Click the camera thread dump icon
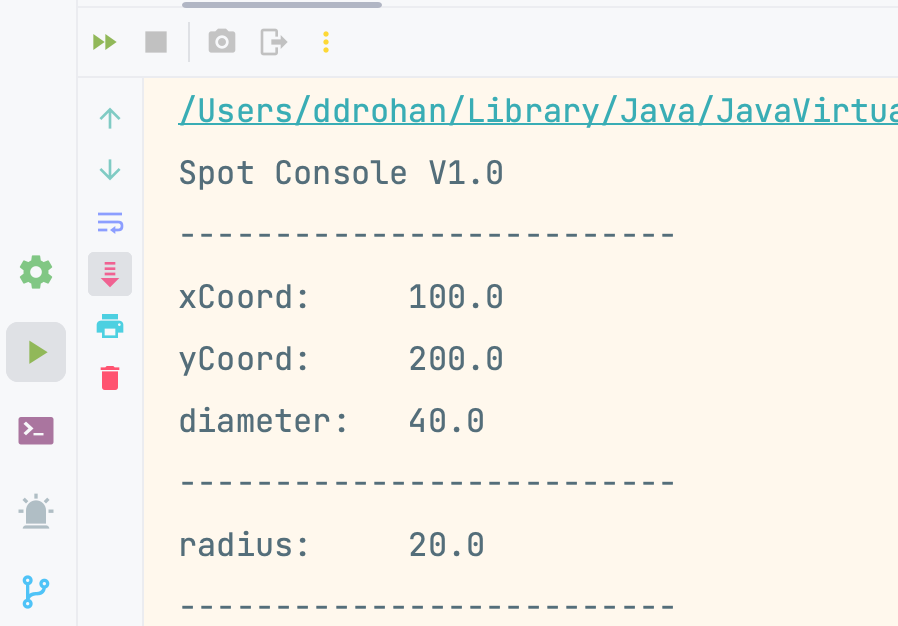The width and height of the screenshot is (898, 626). pos(222,42)
